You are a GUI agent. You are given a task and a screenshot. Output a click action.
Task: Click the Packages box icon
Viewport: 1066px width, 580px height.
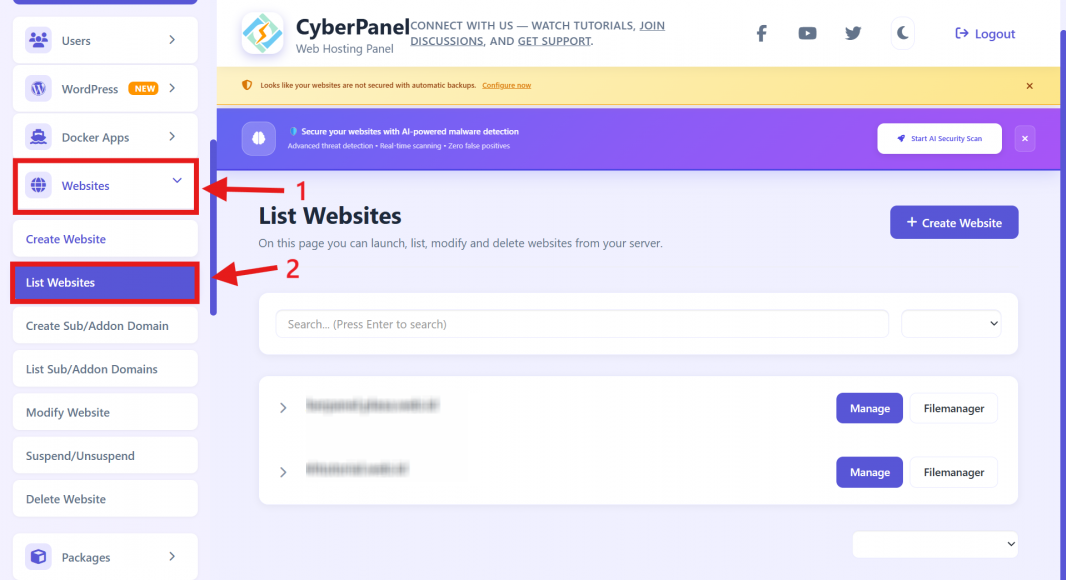39,556
